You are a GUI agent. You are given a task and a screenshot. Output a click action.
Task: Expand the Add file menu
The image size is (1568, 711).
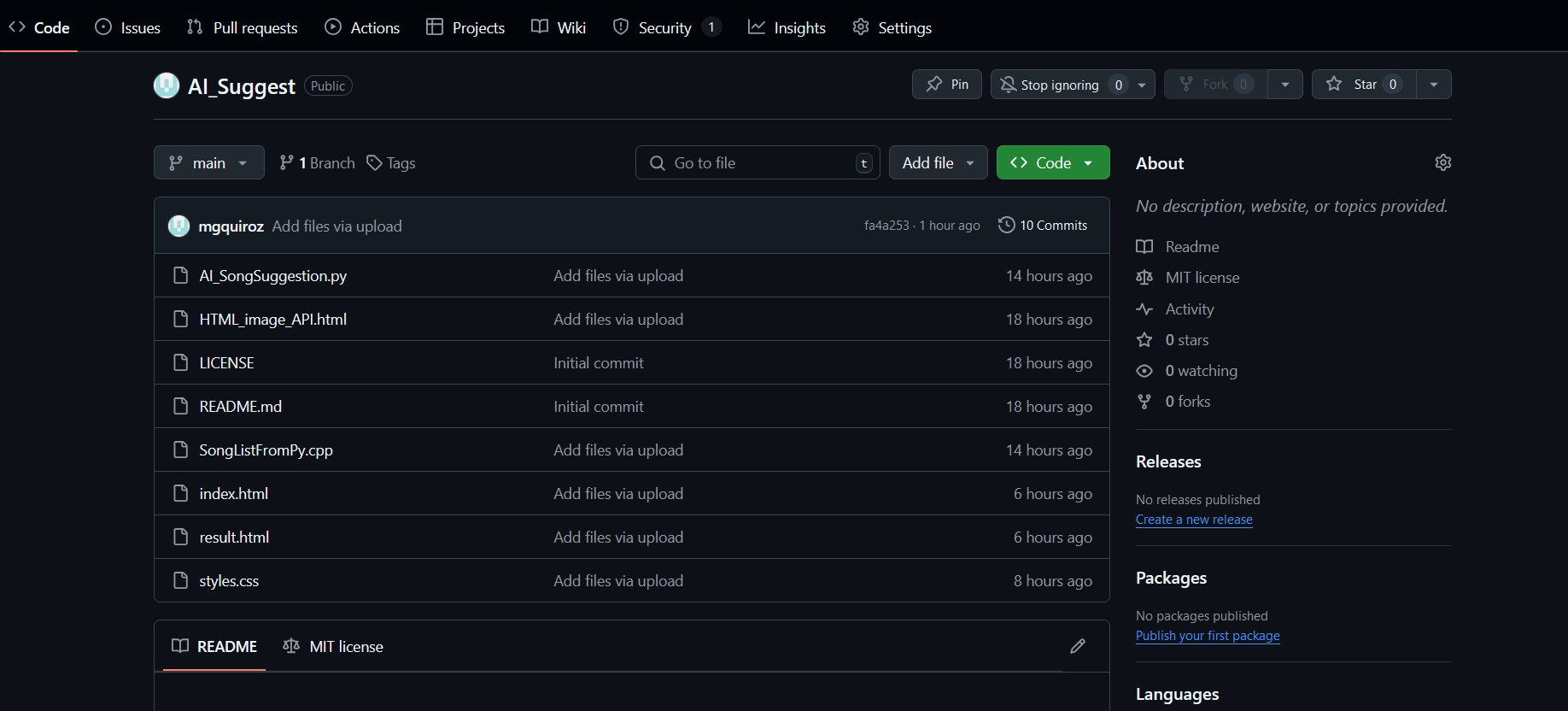939,162
